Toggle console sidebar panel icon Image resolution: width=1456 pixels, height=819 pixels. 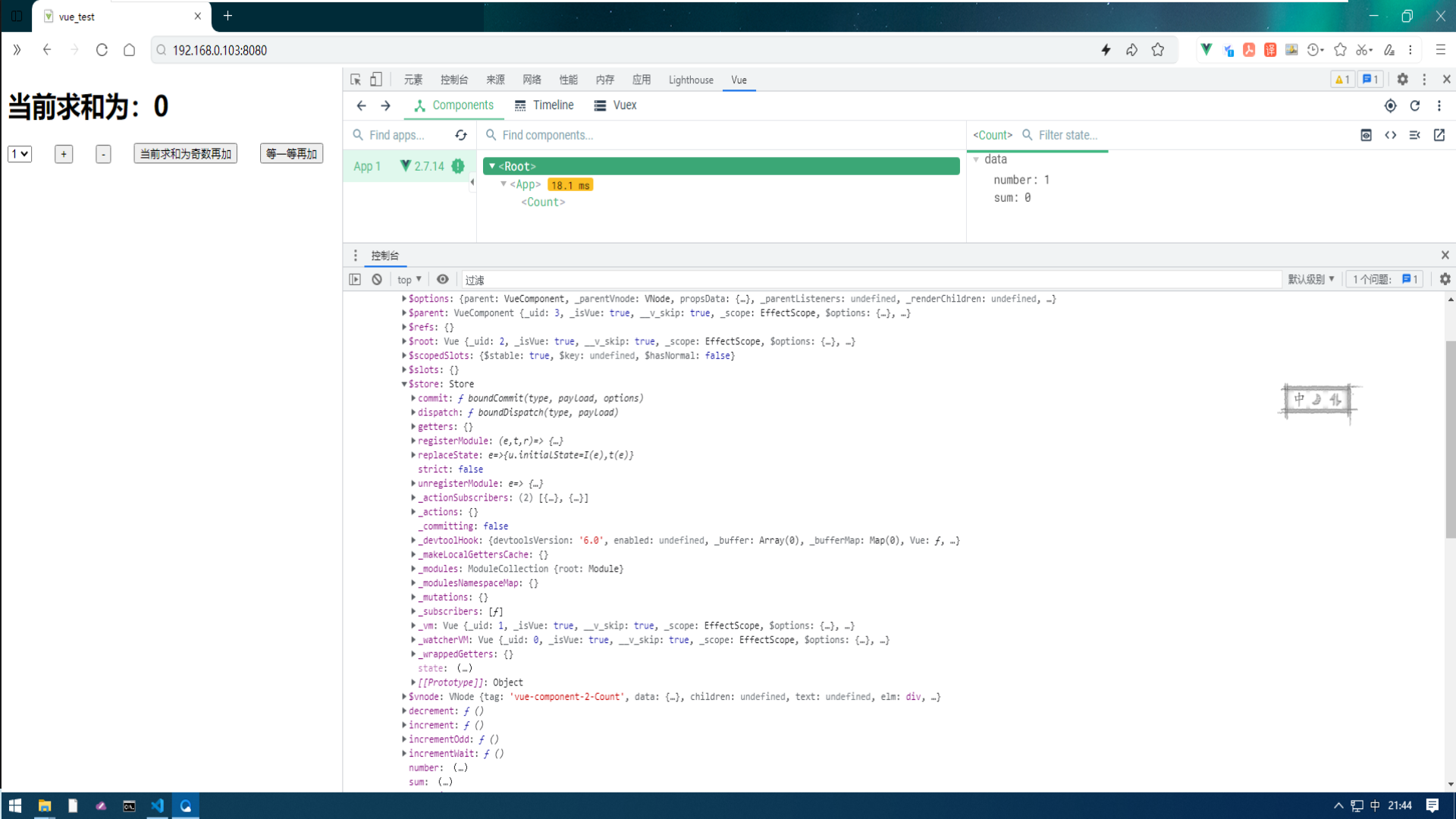[x=355, y=279]
